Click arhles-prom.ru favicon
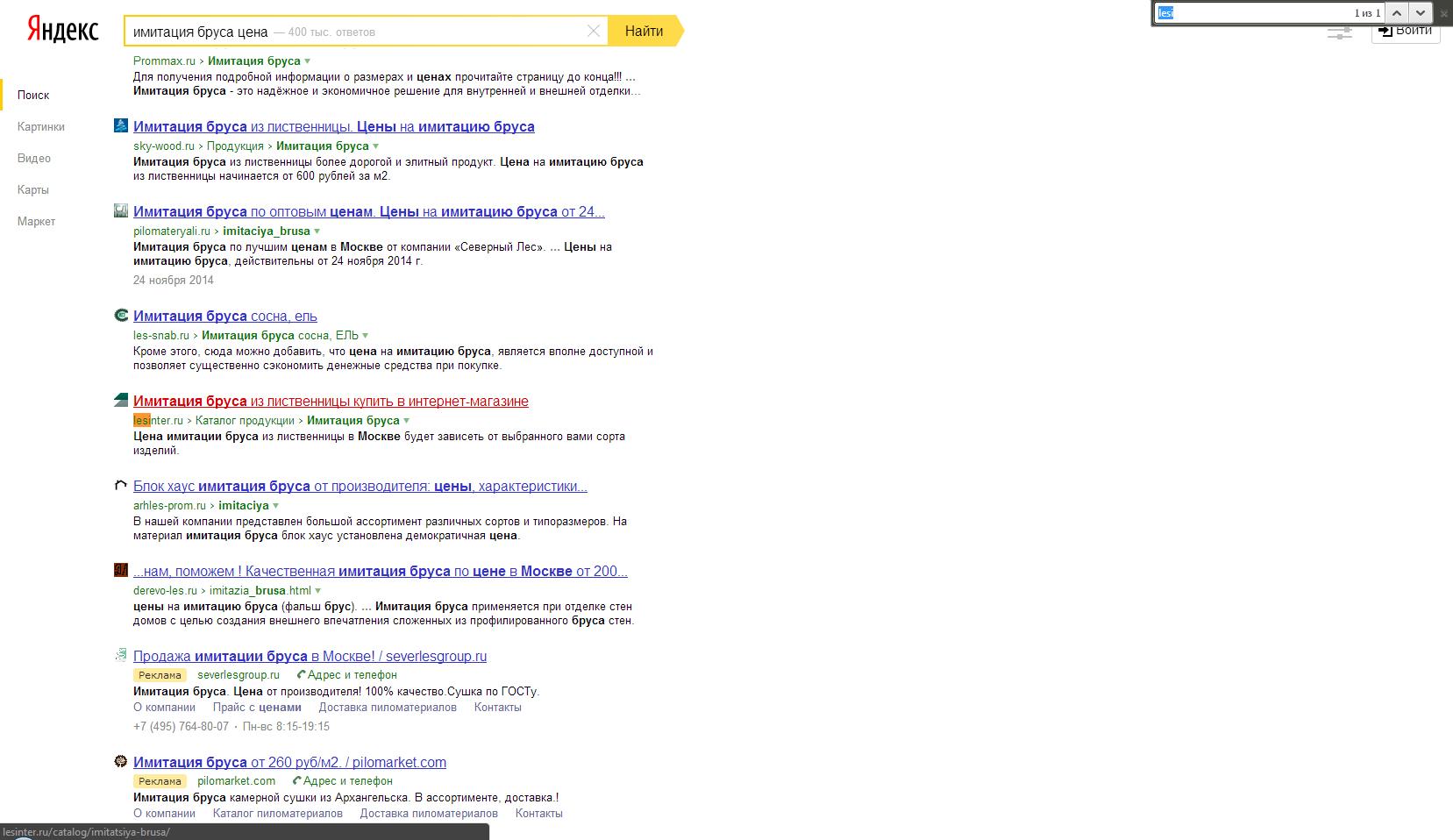Image resolution: width=1453 pixels, height=840 pixels. point(121,485)
